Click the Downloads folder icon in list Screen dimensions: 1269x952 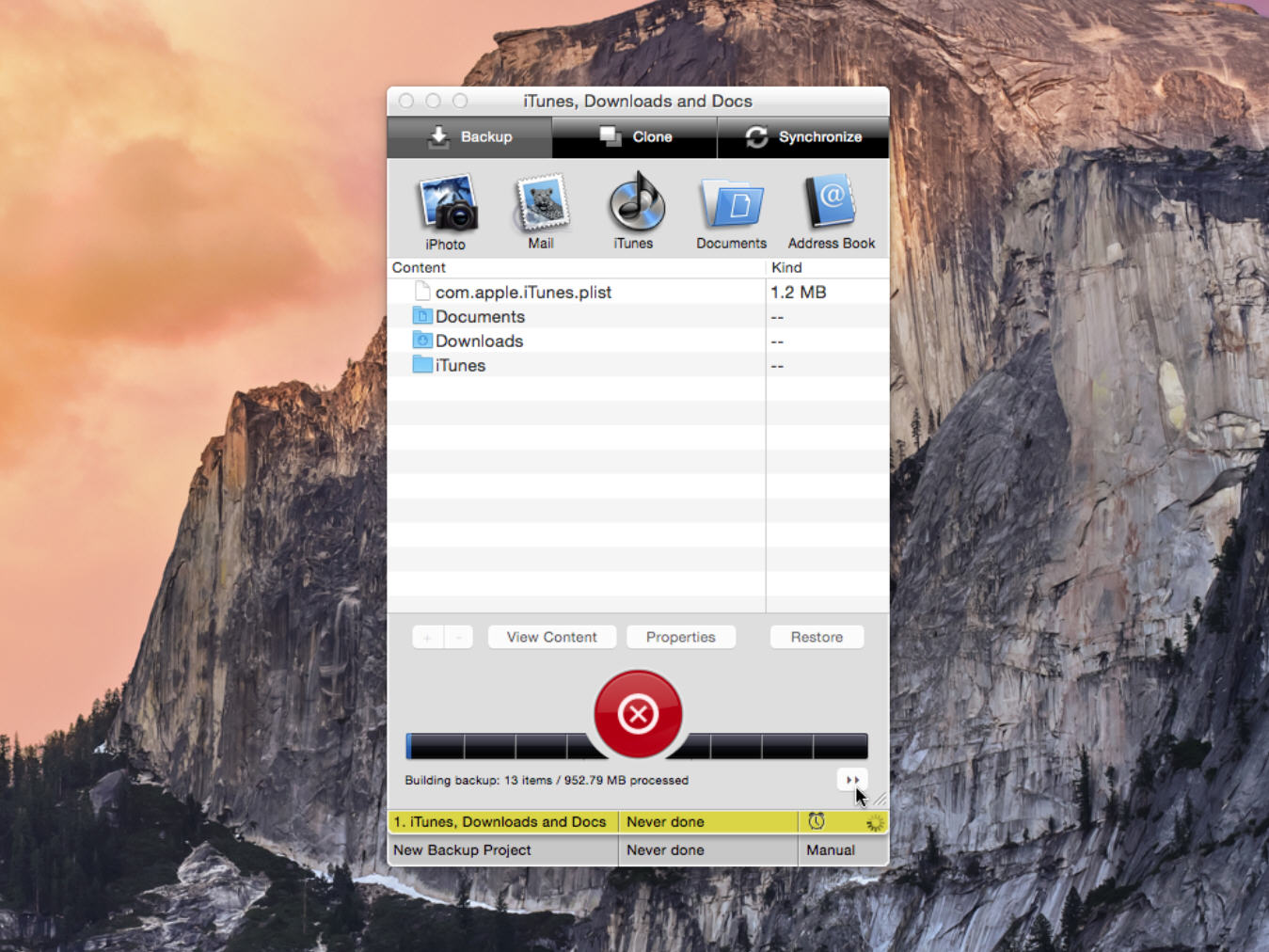point(422,341)
